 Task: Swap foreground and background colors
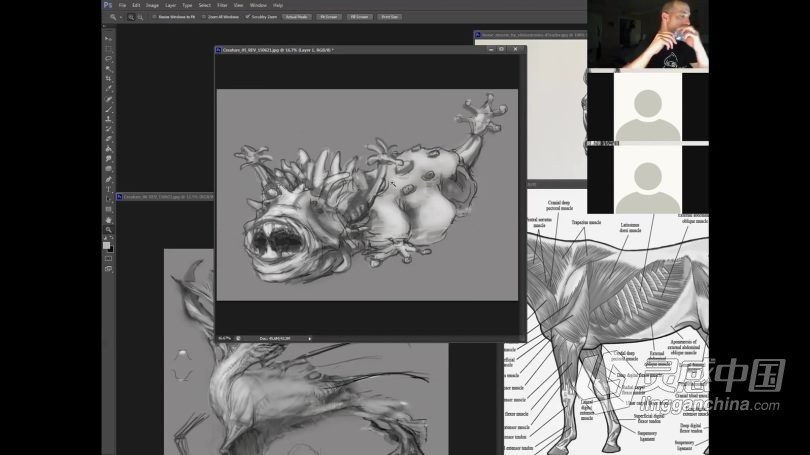point(111,238)
